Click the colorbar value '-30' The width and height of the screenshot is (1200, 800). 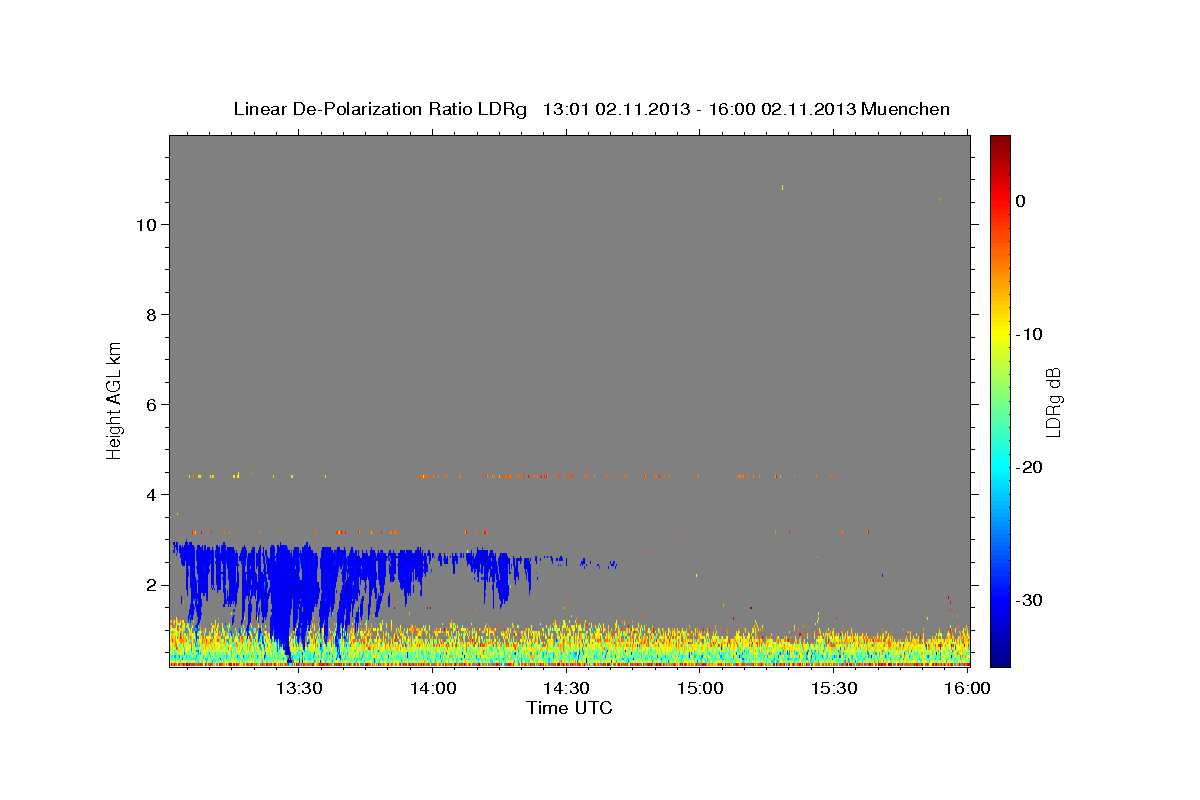click(1030, 600)
